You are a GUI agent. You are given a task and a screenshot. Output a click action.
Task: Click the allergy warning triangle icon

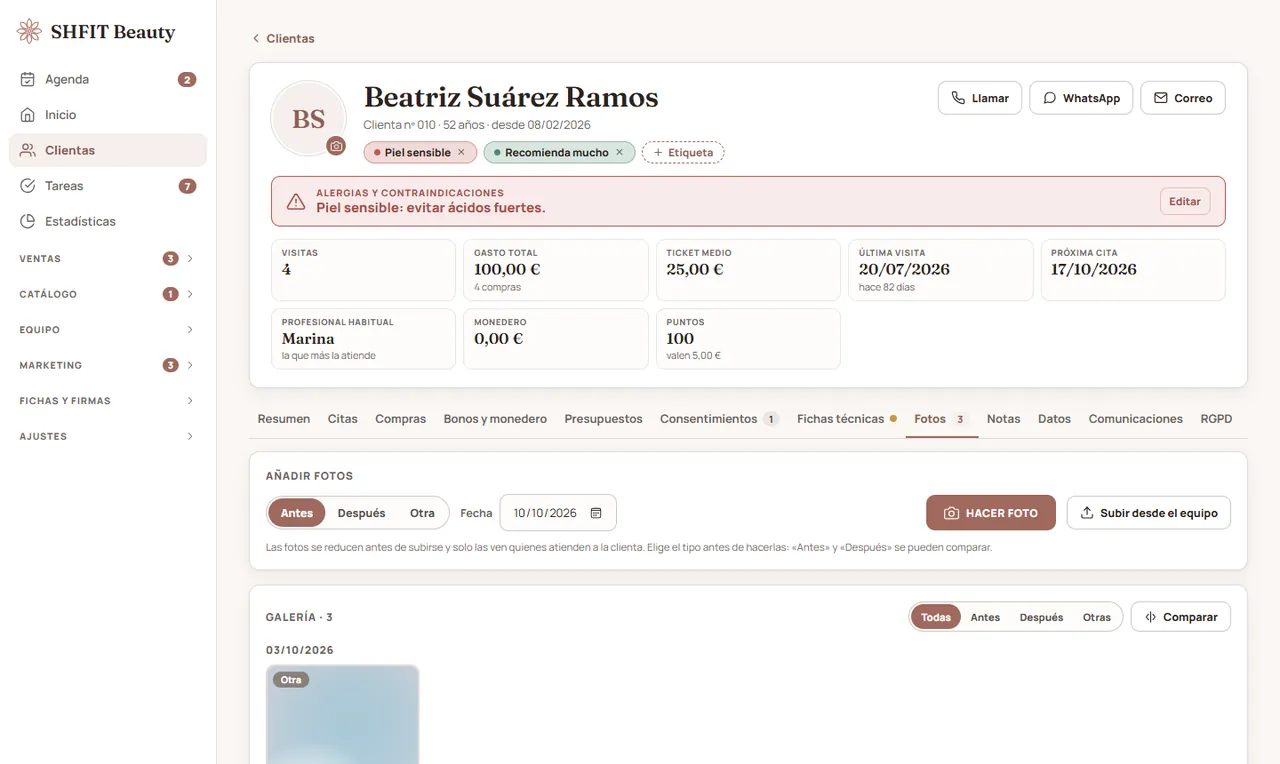pos(296,201)
